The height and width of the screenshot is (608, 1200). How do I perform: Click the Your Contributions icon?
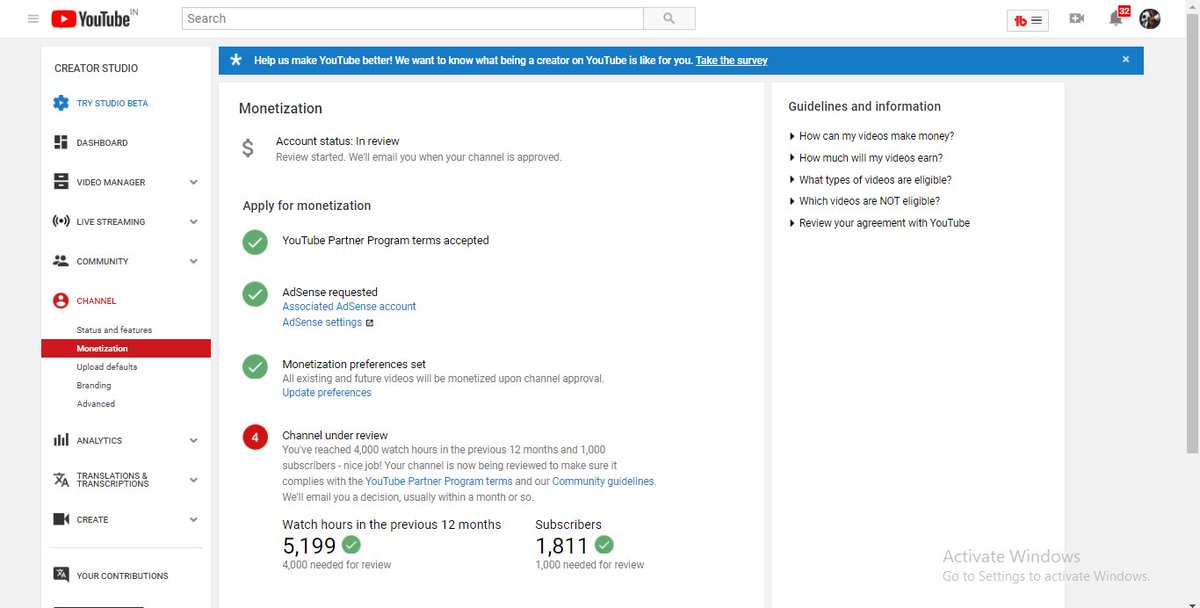[x=61, y=575]
